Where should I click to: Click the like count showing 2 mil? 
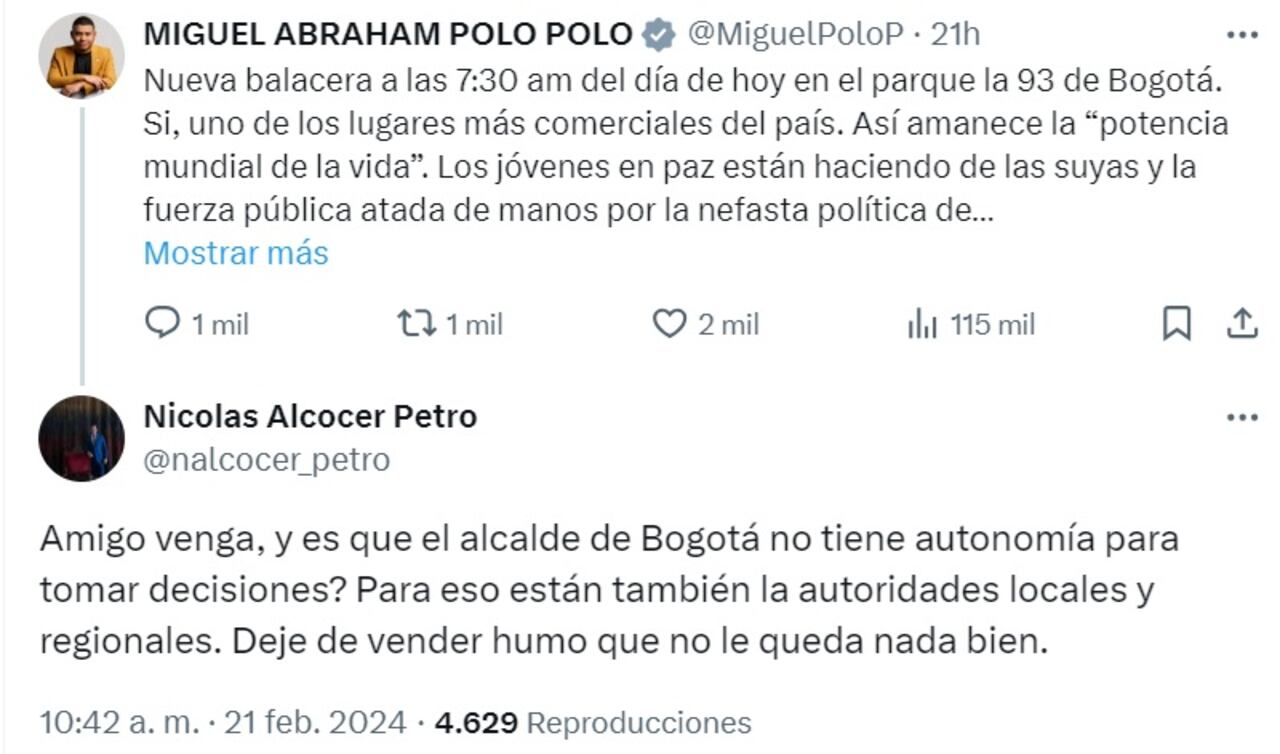732,323
